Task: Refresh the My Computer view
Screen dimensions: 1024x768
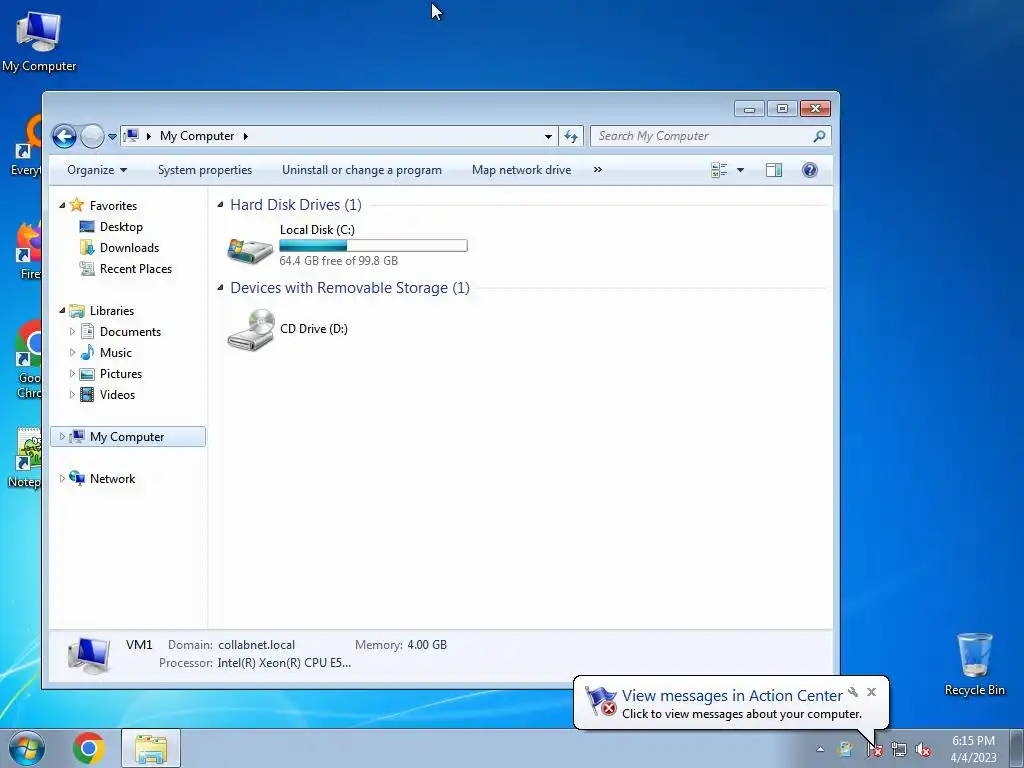Action: tap(571, 136)
